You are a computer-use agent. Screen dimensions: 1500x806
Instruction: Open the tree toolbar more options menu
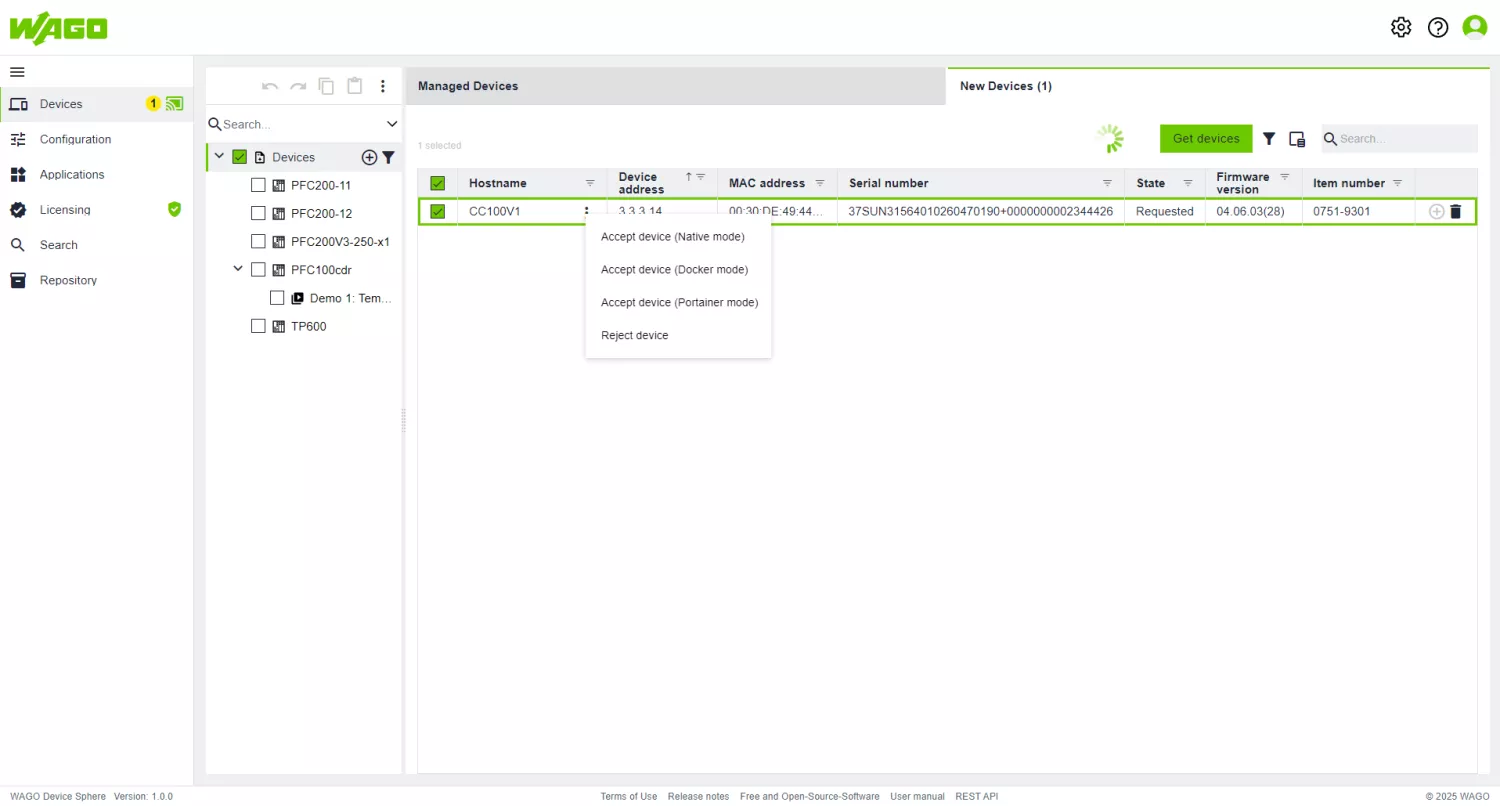pyautogui.click(x=382, y=86)
